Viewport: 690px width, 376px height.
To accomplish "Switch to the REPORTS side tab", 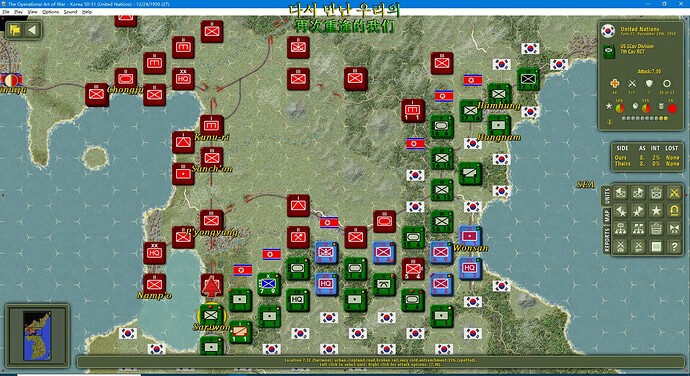I will 607,240.
